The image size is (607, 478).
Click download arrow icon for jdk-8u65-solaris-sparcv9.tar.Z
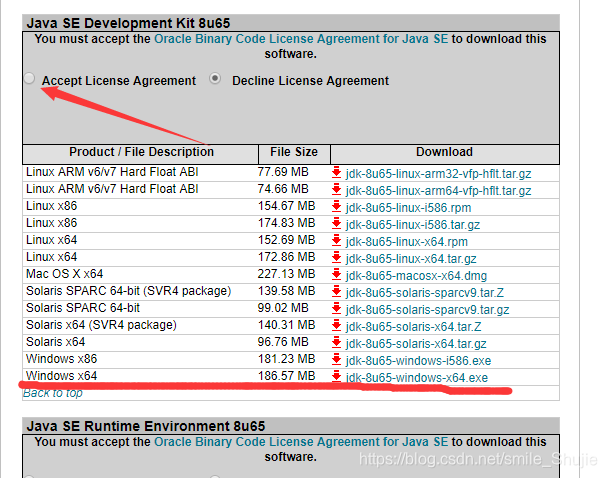click(336, 292)
